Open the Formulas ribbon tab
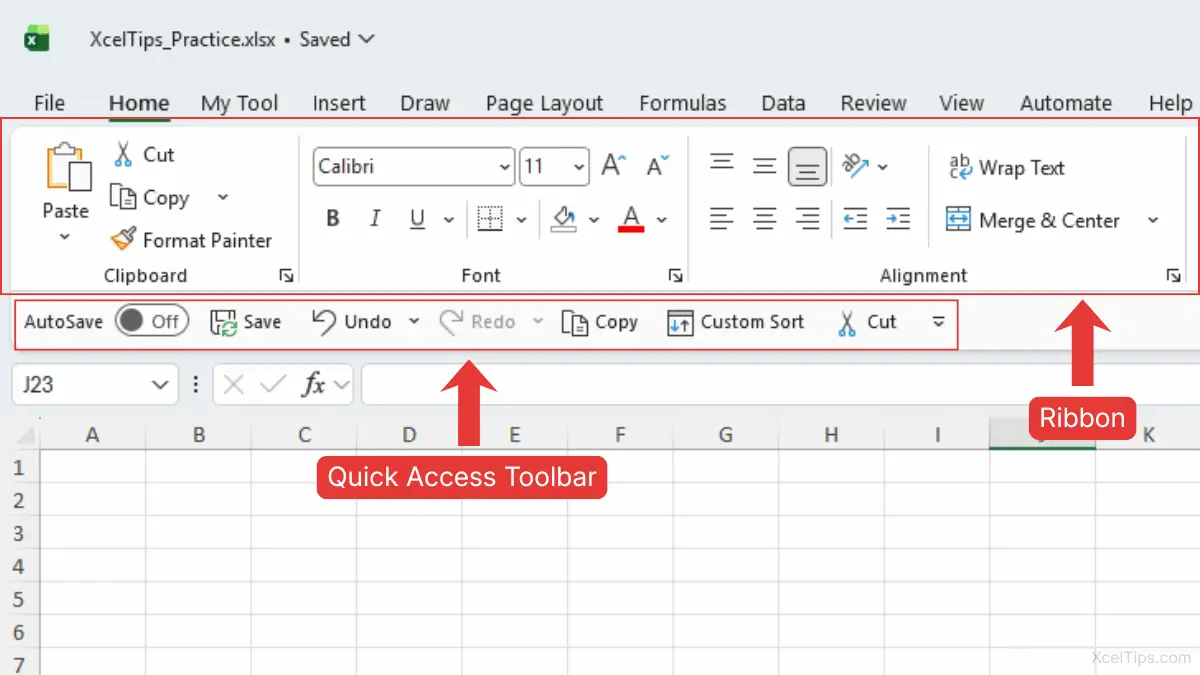 click(x=682, y=103)
